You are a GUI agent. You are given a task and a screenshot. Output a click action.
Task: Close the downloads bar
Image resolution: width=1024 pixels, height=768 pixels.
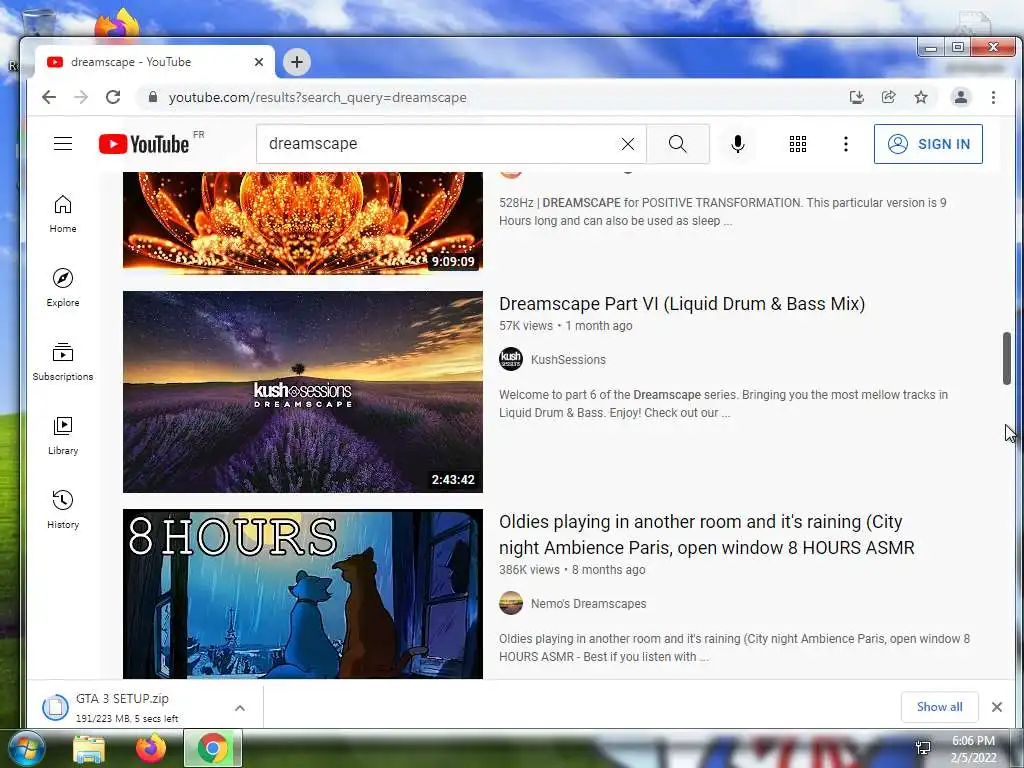997,707
